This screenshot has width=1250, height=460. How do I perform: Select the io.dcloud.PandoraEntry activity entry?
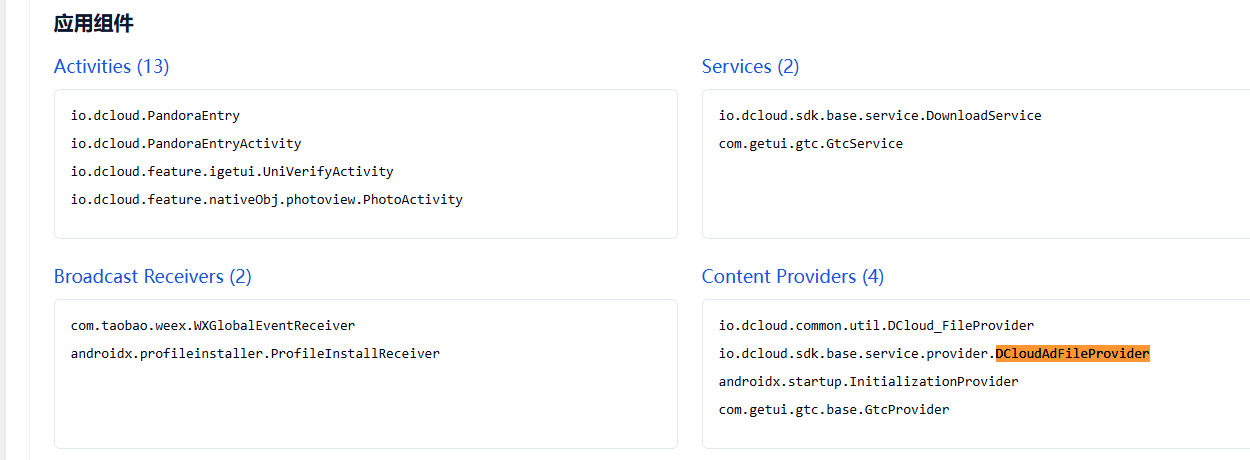pyautogui.click(x=155, y=116)
